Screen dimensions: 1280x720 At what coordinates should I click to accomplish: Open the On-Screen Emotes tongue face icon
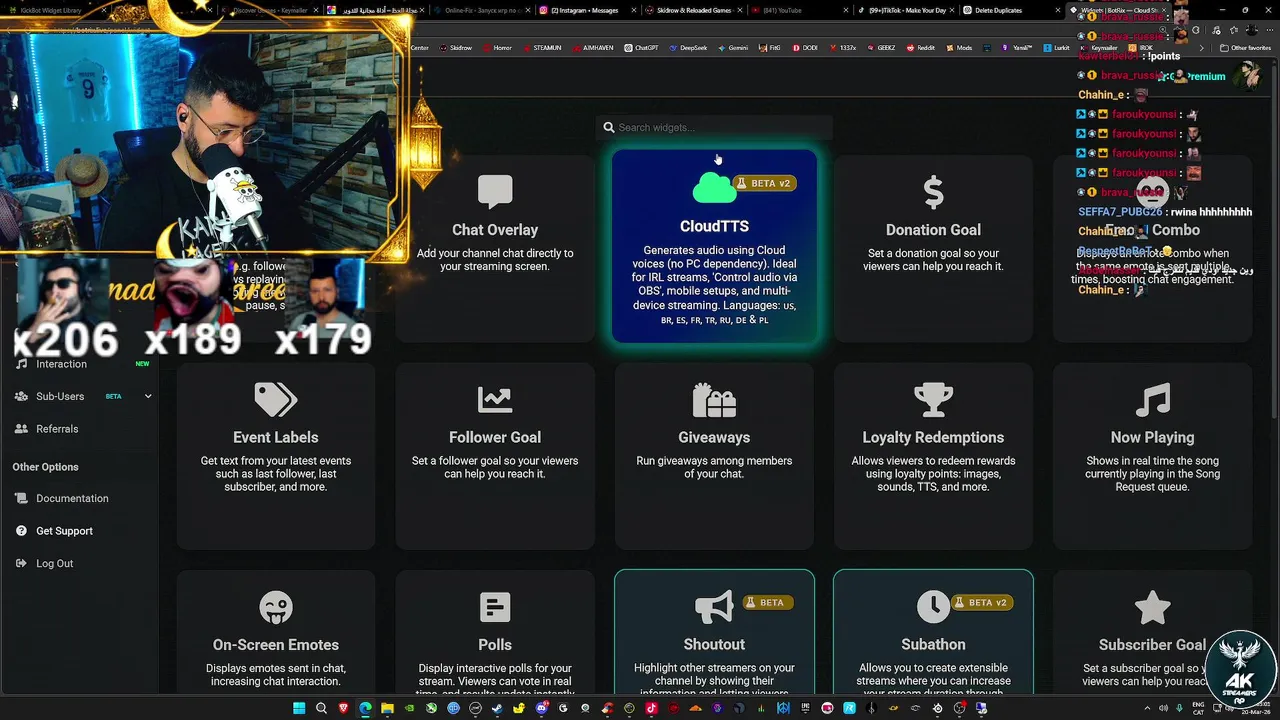pyautogui.click(x=276, y=607)
